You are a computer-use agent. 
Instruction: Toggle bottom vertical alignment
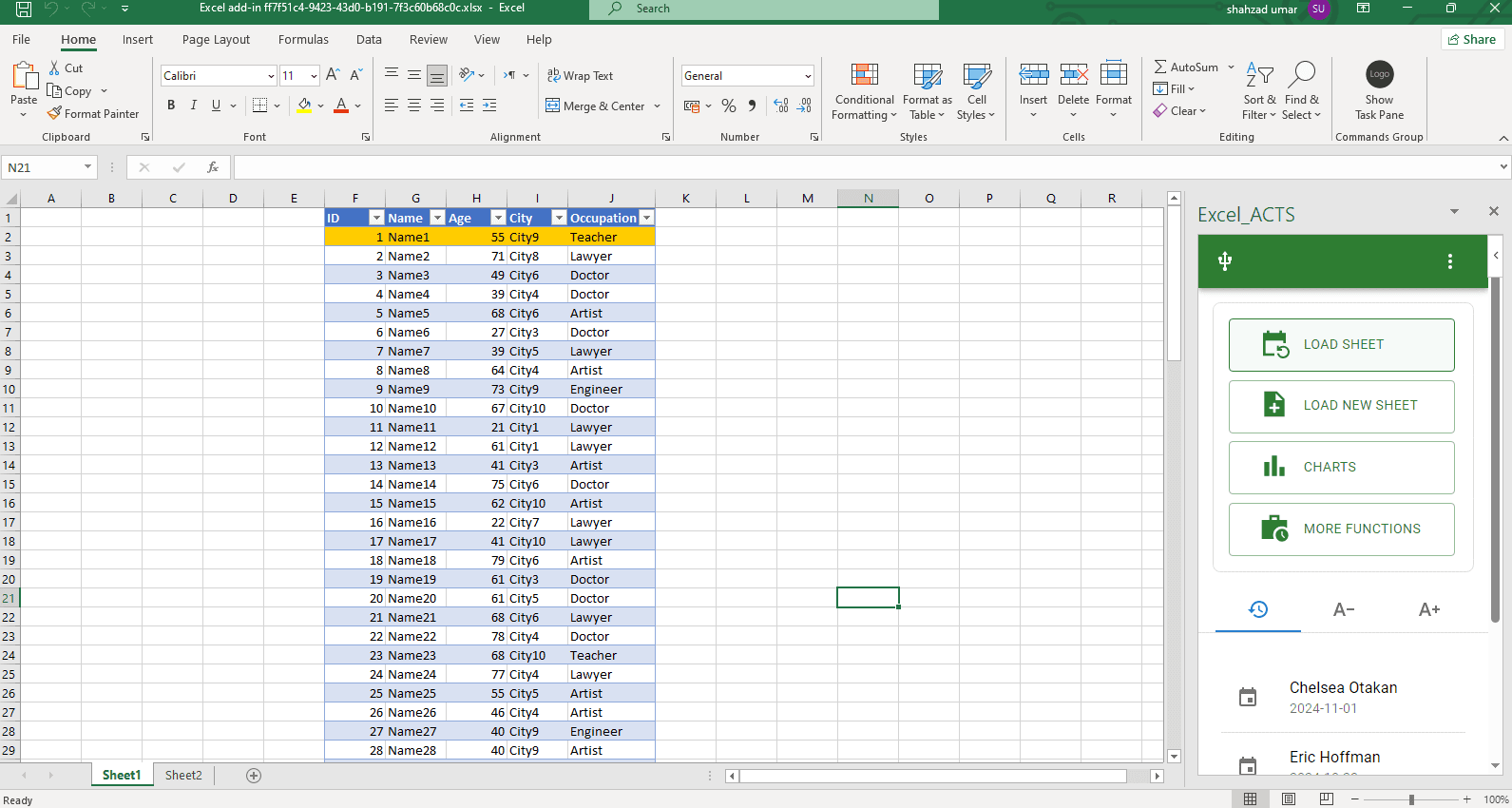point(437,75)
